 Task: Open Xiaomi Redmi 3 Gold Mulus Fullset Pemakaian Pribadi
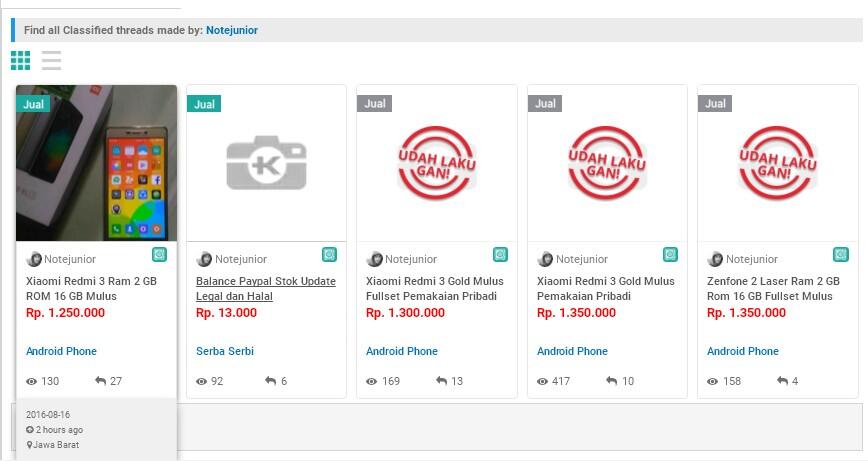pos(435,288)
